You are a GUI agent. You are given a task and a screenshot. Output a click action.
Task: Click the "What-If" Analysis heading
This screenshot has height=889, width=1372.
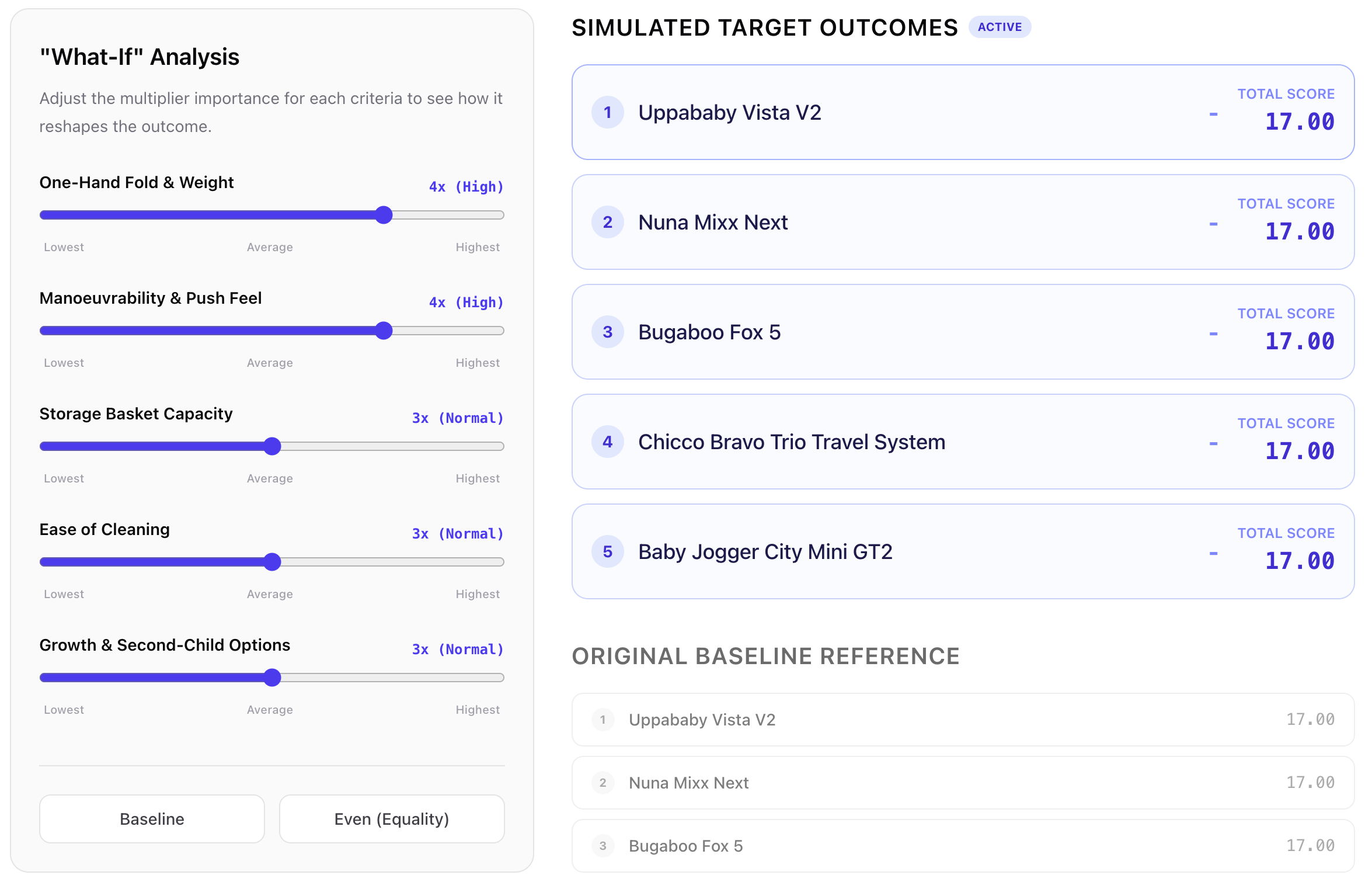(x=140, y=57)
